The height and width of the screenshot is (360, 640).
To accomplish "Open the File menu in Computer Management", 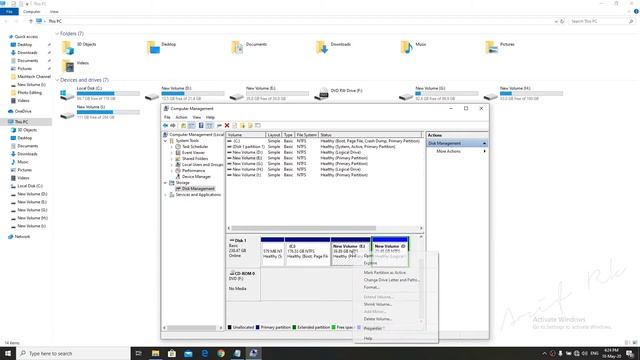I will pyautogui.click(x=167, y=118).
